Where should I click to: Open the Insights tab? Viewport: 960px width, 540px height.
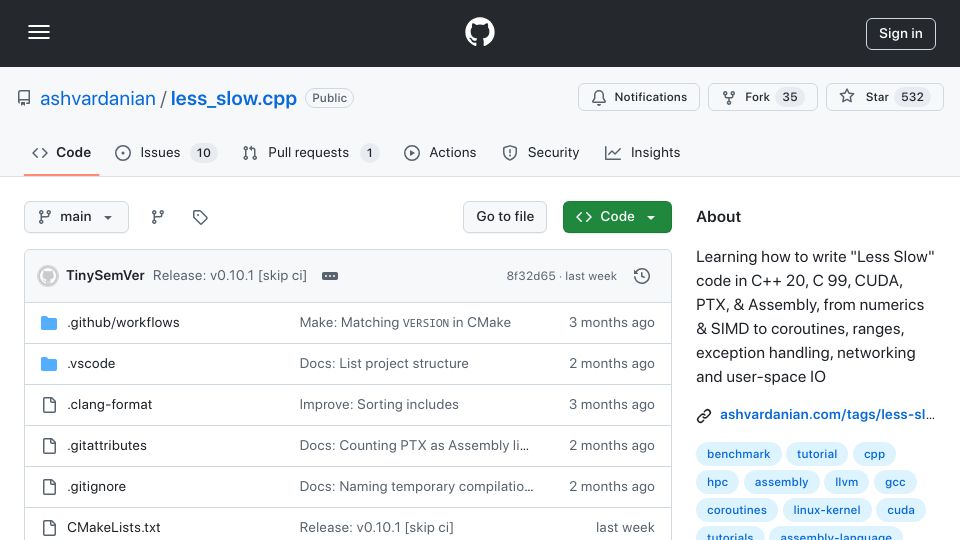pyautogui.click(x=642, y=153)
